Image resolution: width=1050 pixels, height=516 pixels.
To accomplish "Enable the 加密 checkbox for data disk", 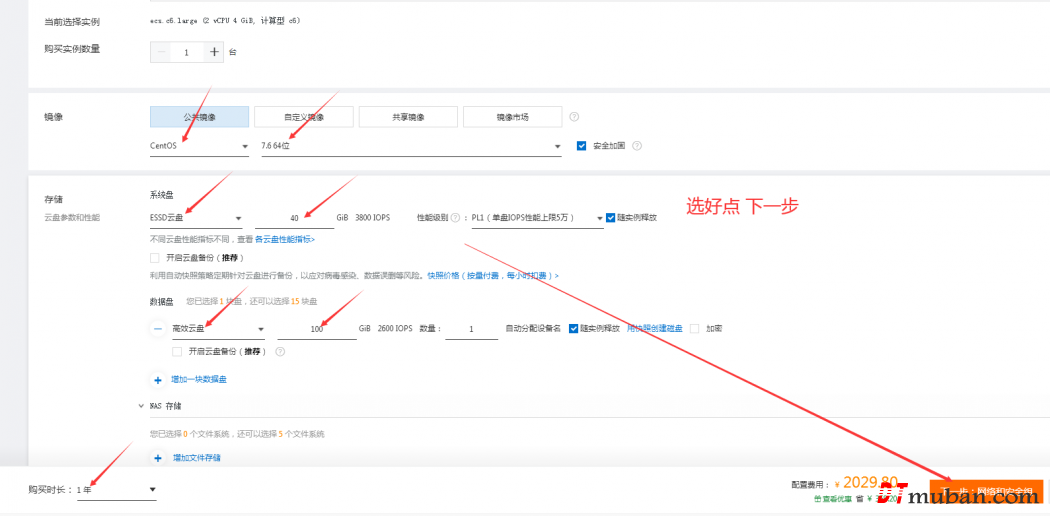I will pos(695,328).
